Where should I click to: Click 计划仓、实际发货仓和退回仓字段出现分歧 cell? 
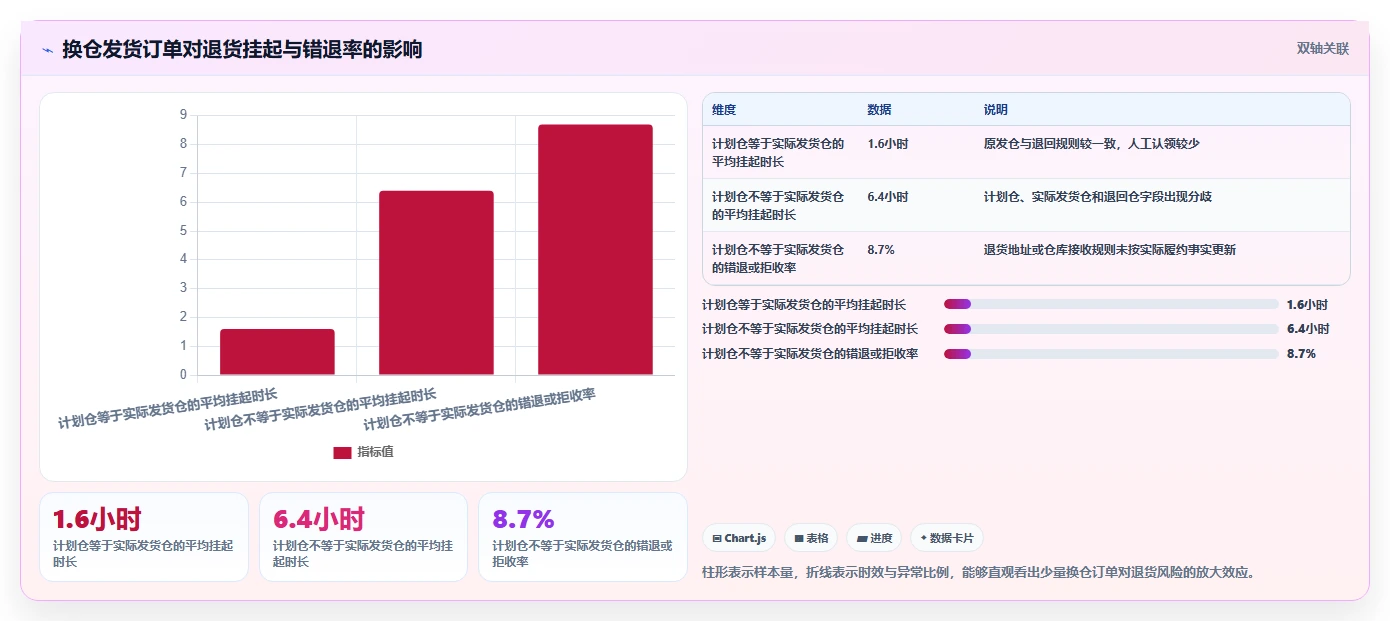point(1097,197)
